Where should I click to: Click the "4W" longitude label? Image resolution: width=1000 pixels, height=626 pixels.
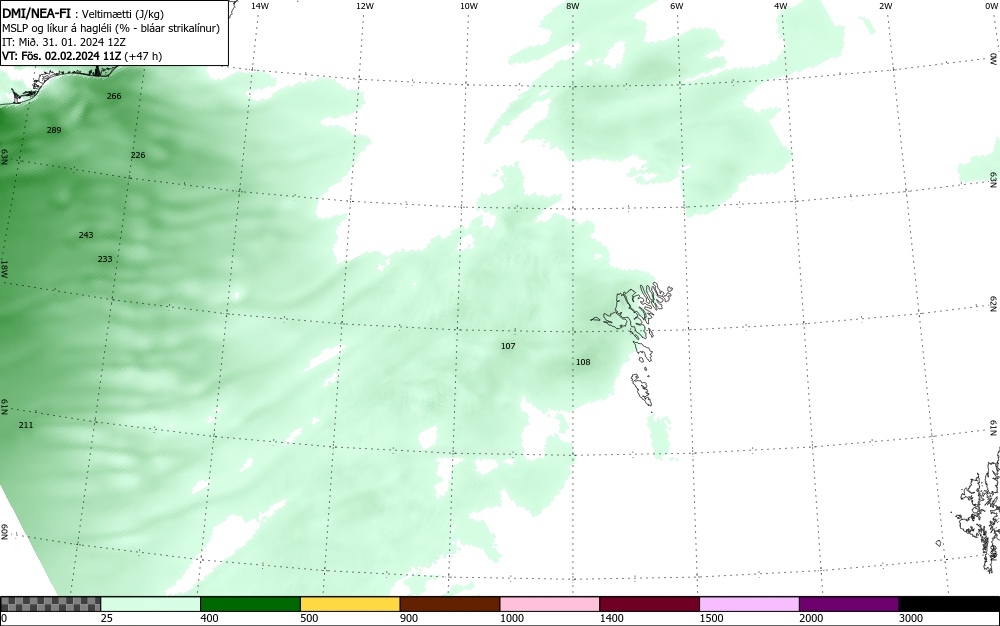(781, 6)
